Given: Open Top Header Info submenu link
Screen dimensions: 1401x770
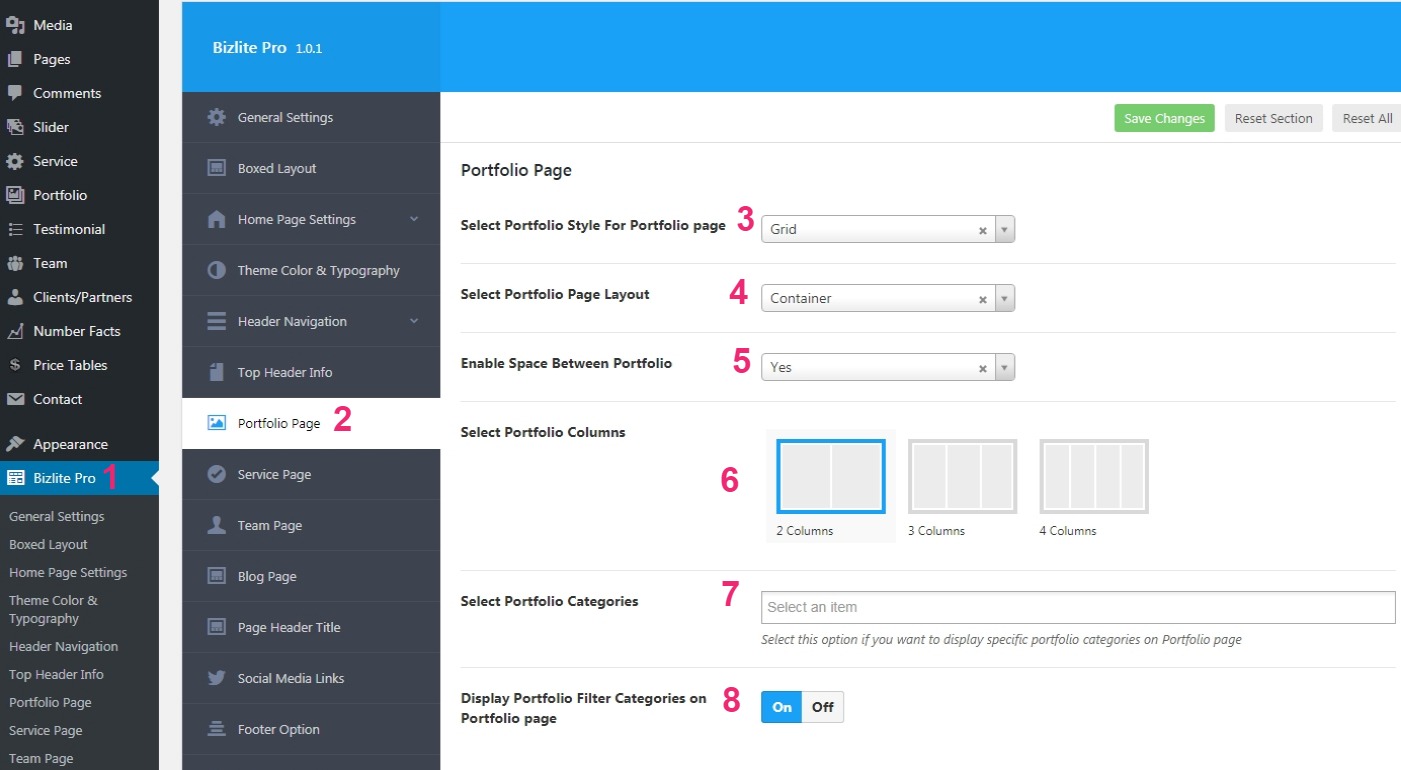Looking at the screenshot, I should [x=56, y=675].
